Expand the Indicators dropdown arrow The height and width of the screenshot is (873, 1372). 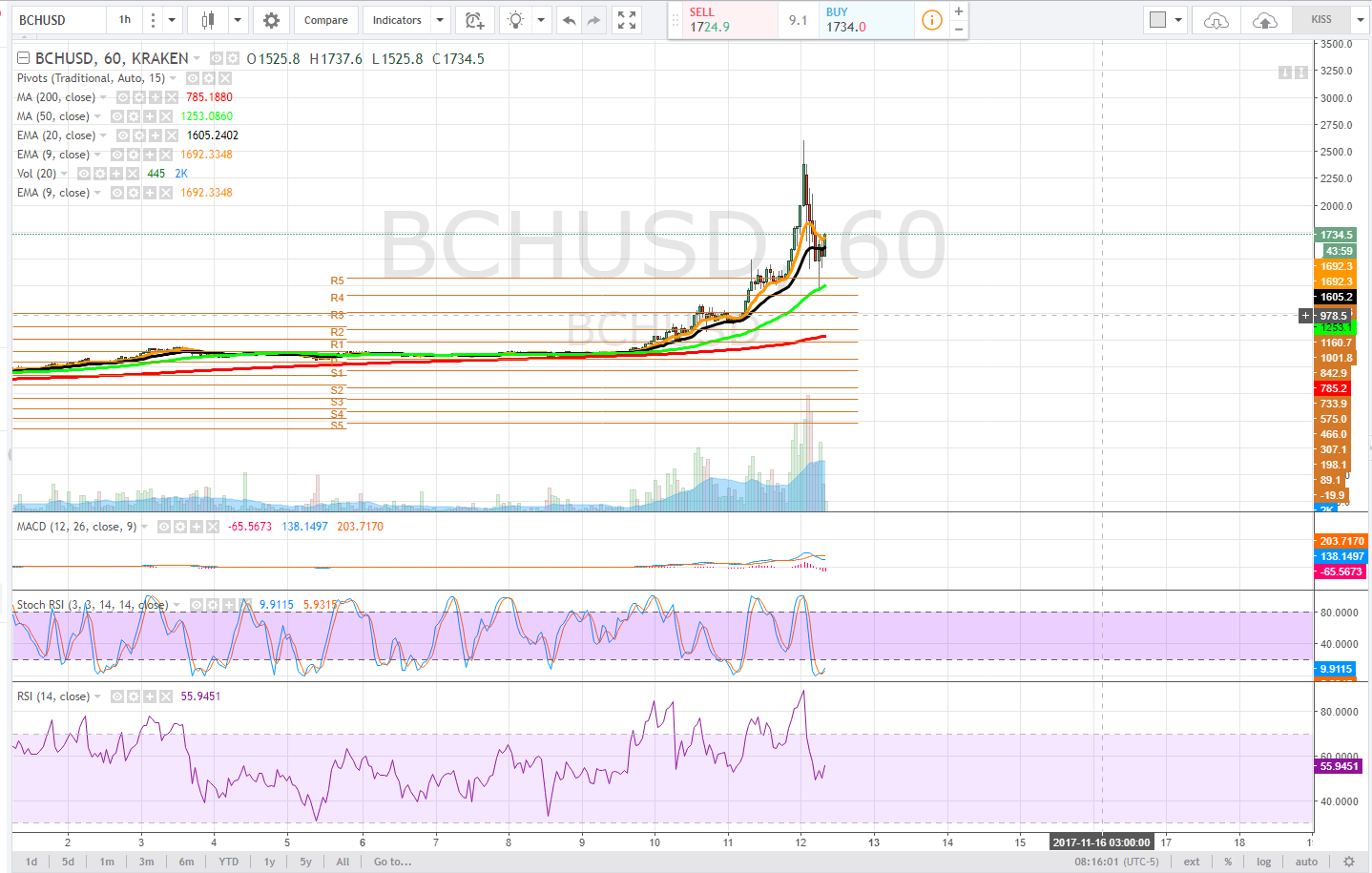click(440, 20)
